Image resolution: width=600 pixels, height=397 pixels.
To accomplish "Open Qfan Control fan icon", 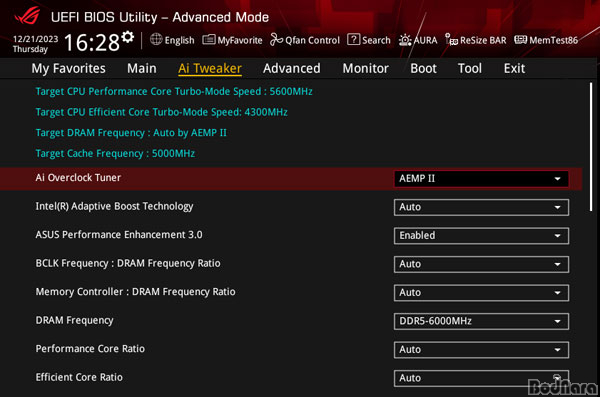I will coord(276,39).
